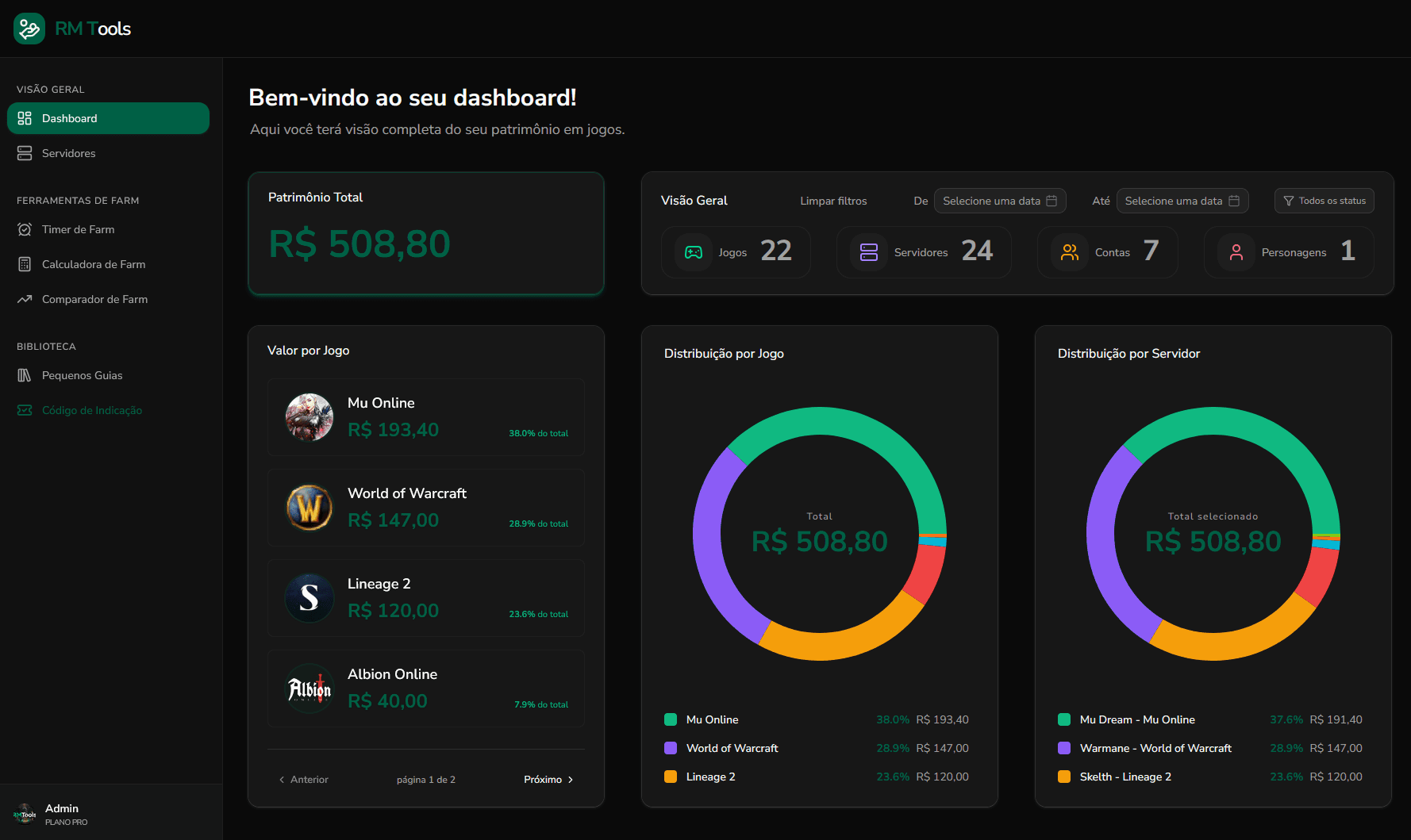Toggle the Mu Online legend swatch

point(669,719)
